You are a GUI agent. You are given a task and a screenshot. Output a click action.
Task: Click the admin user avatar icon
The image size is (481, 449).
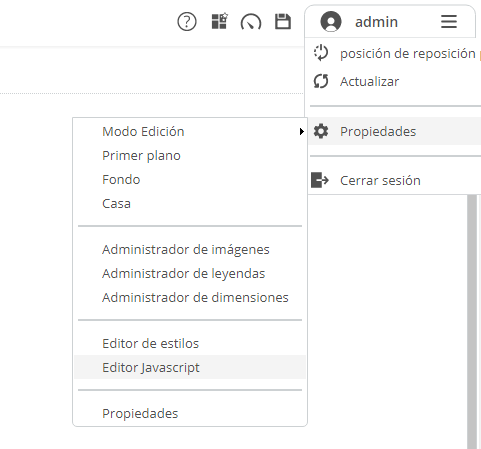pos(331,21)
